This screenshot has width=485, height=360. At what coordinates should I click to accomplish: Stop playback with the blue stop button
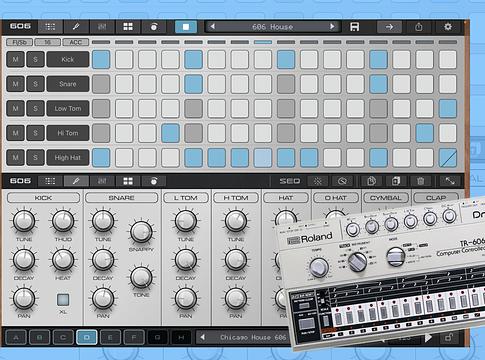(186, 27)
